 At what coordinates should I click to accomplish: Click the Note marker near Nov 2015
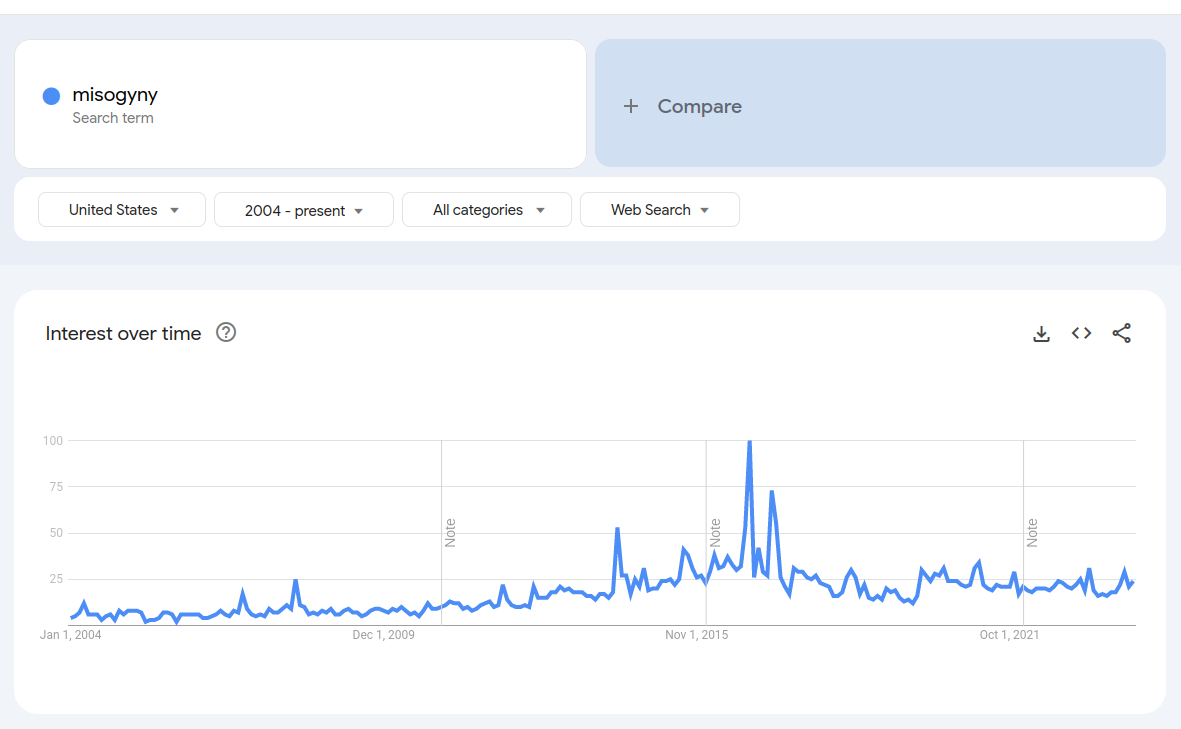(715, 532)
